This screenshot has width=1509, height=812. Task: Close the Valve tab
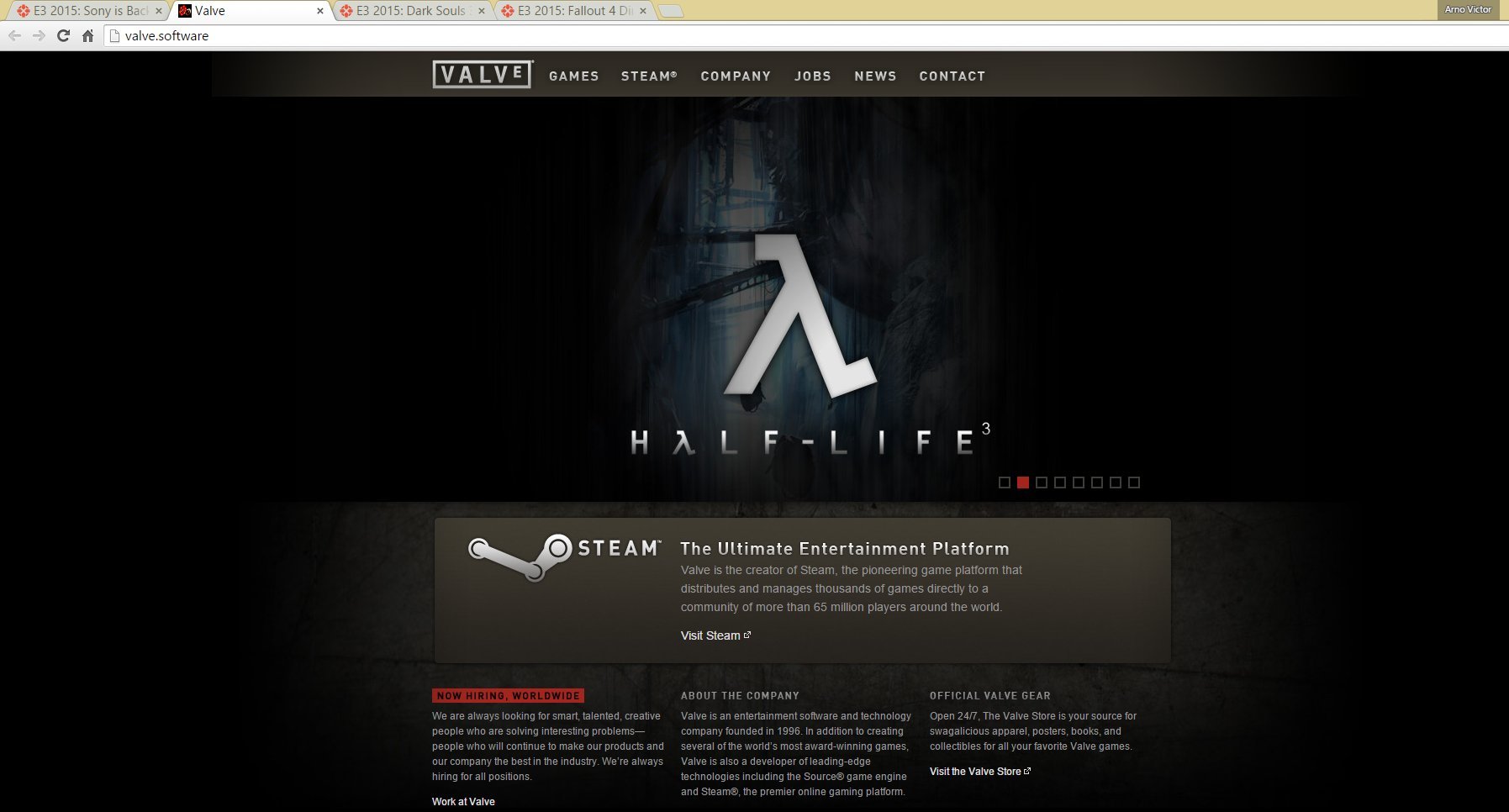(x=320, y=11)
